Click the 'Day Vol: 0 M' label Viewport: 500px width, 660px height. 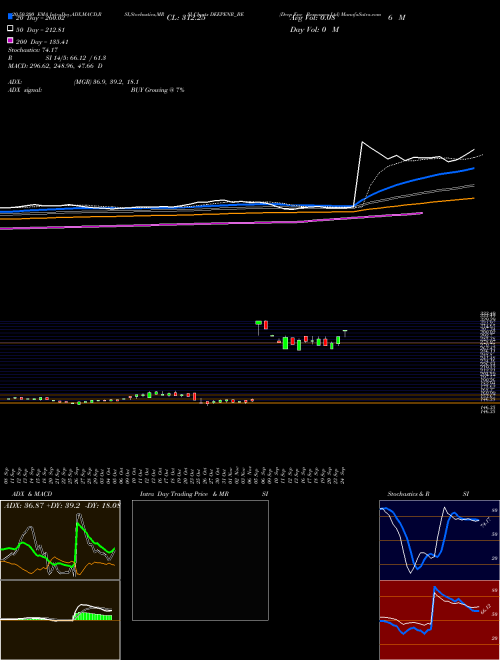click(x=314, y=29)
